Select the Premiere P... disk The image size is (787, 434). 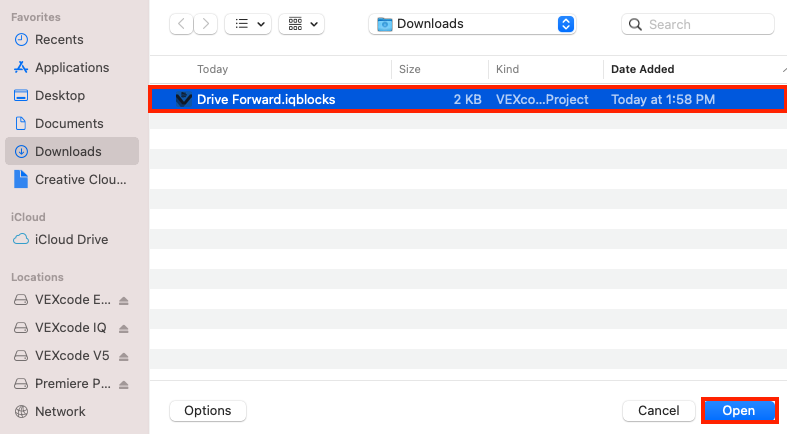coord(73,384)
